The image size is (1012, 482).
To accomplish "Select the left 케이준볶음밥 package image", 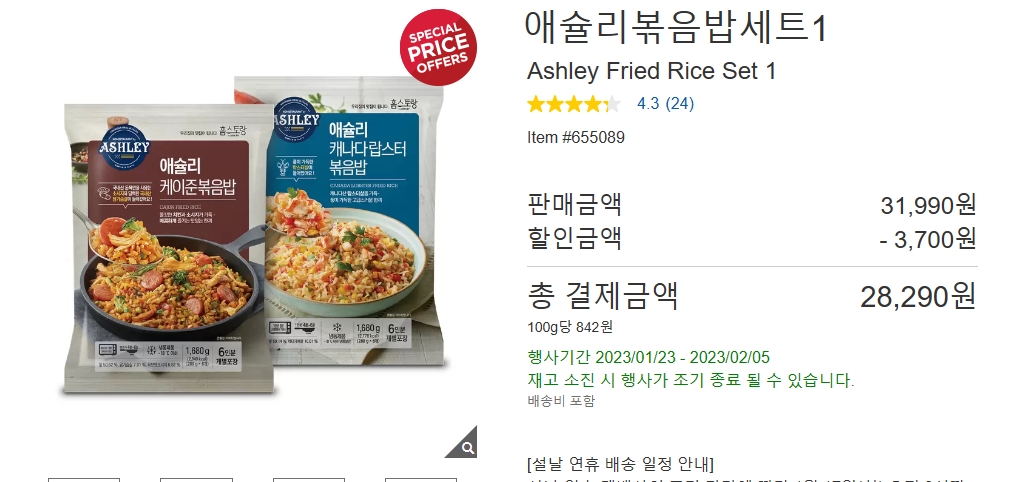I will pyautogui.click(x=166, y=247).
